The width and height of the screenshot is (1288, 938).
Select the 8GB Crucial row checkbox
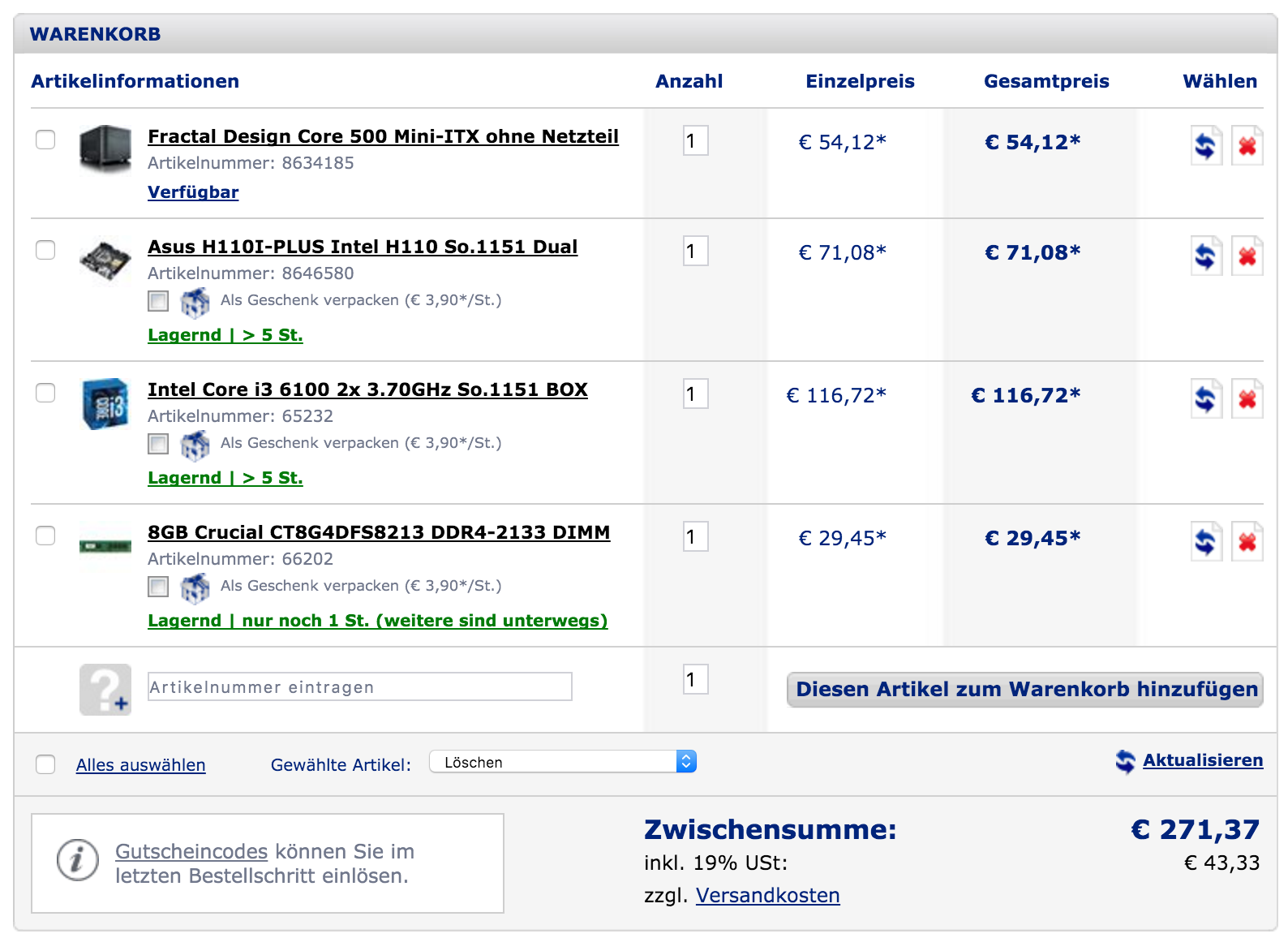(x=45, y=536)
